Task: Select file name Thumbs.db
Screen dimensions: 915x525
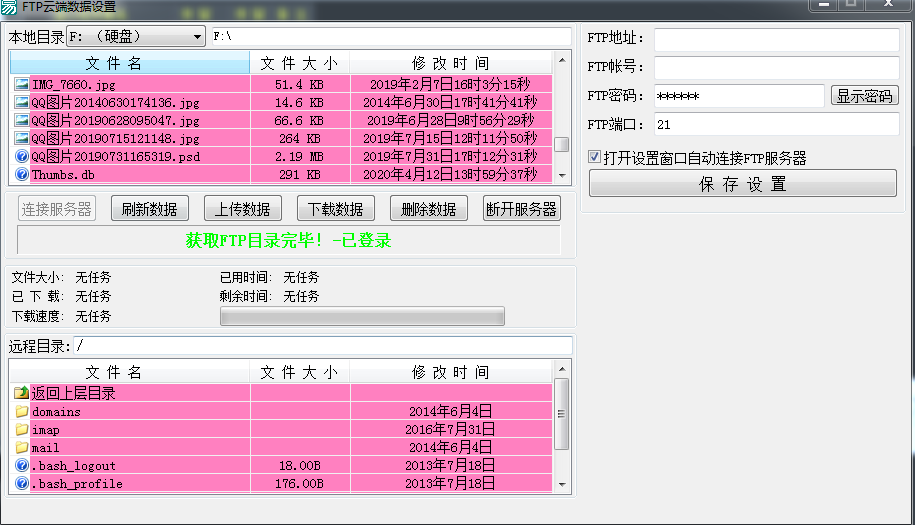Action: pyautogui.click(x=63, y=174)
